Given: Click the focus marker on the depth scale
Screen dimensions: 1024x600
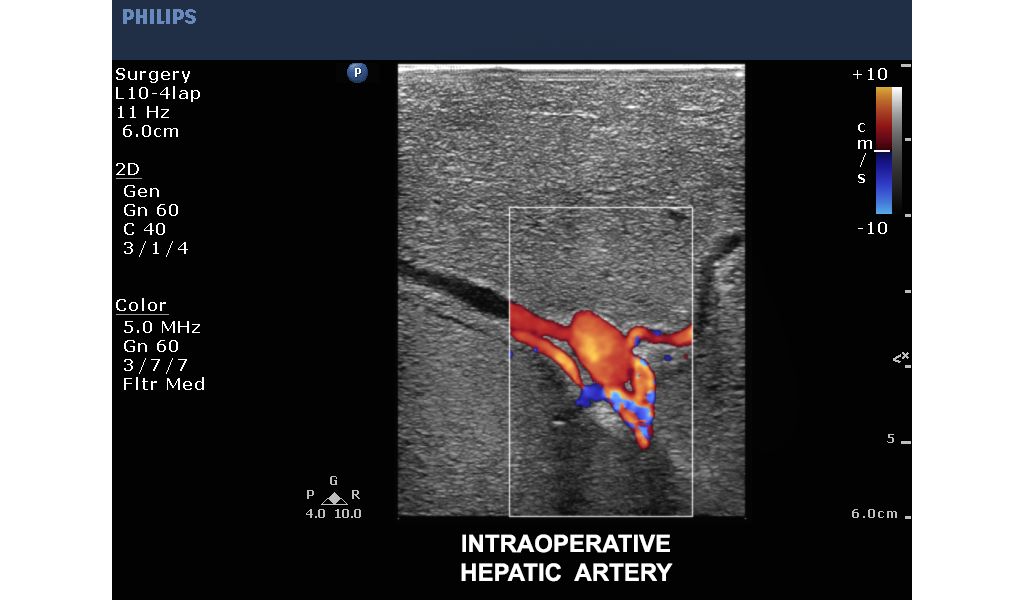Looking at the screenshot, I should pos(901,357).
